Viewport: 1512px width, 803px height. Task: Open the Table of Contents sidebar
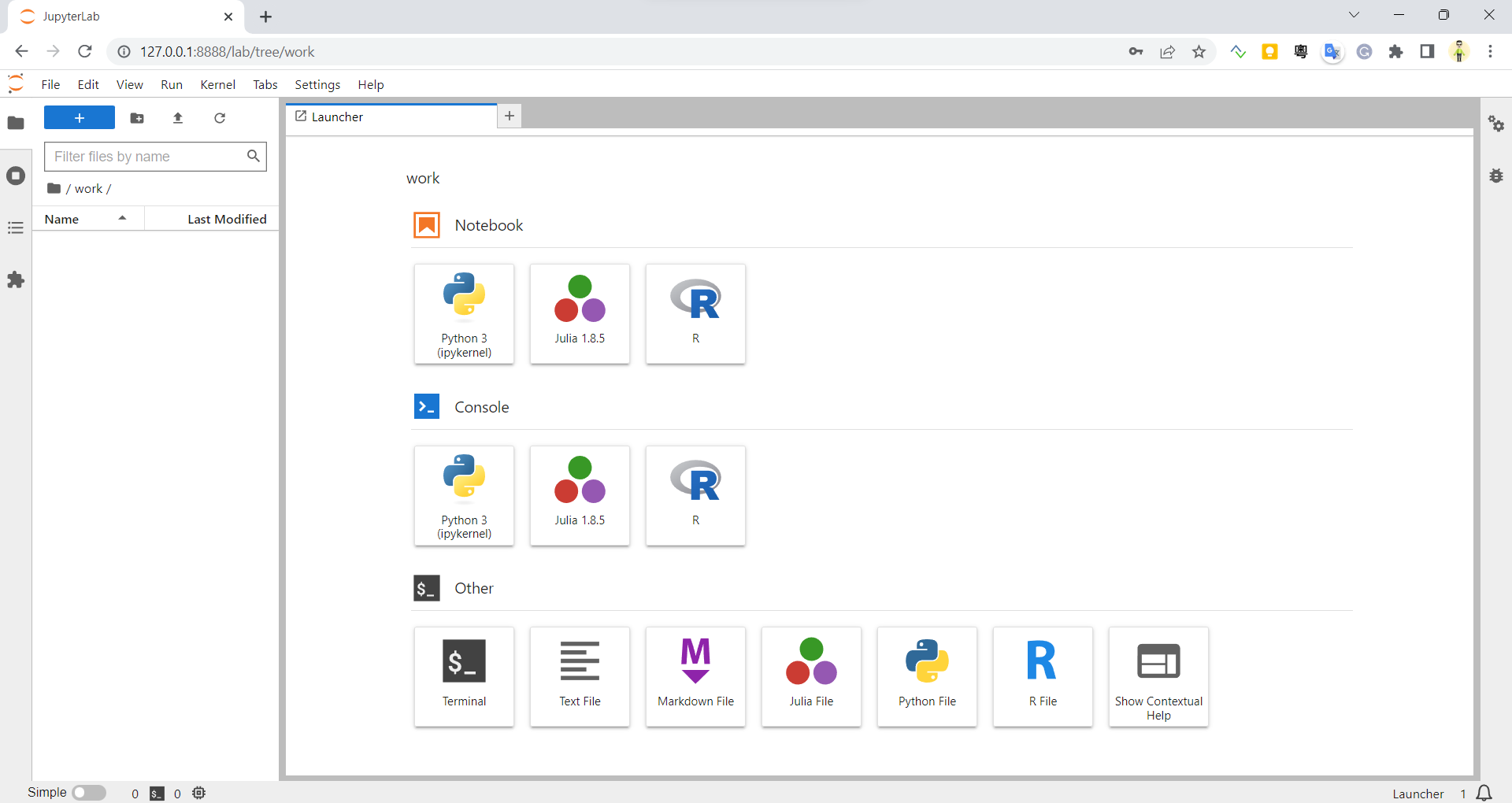point(16,228)
